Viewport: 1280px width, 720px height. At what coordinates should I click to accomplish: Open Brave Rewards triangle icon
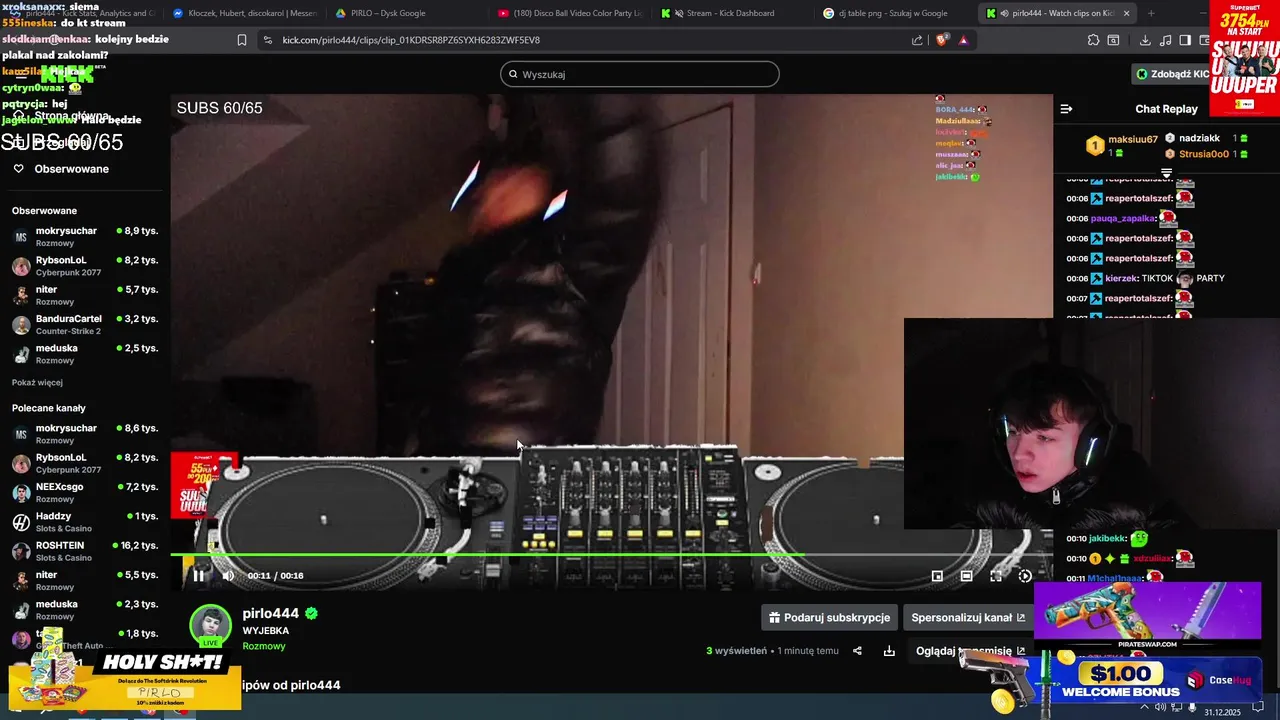(963, 40)
